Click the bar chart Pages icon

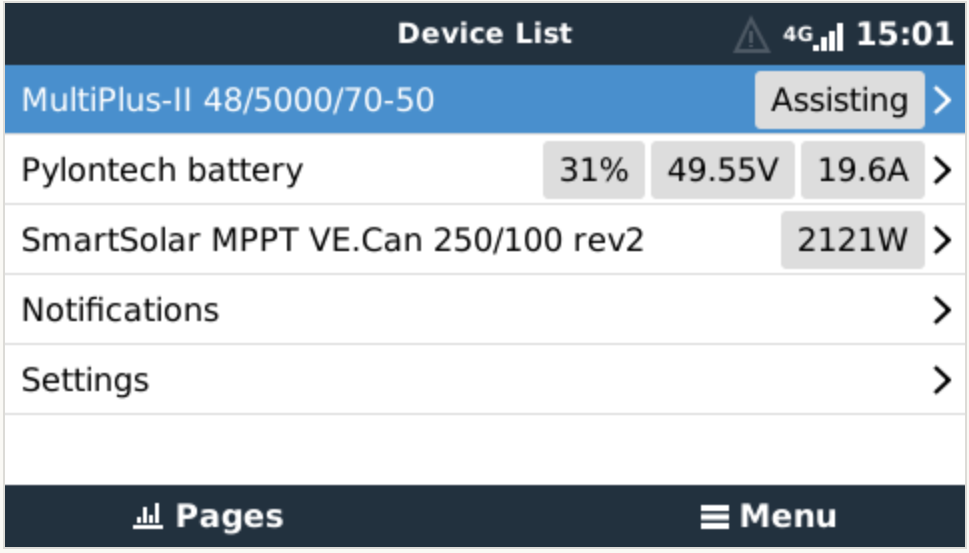[148, 516]
